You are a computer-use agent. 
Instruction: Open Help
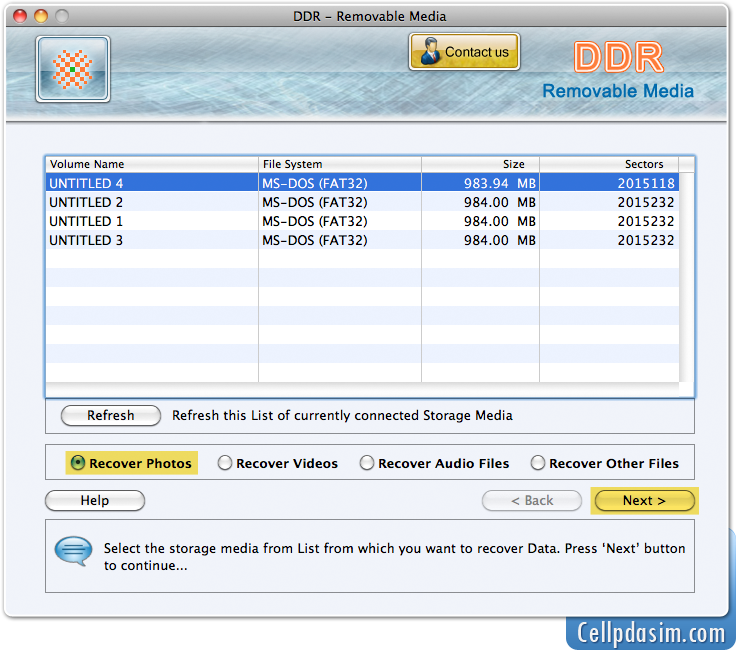[95, 500]
